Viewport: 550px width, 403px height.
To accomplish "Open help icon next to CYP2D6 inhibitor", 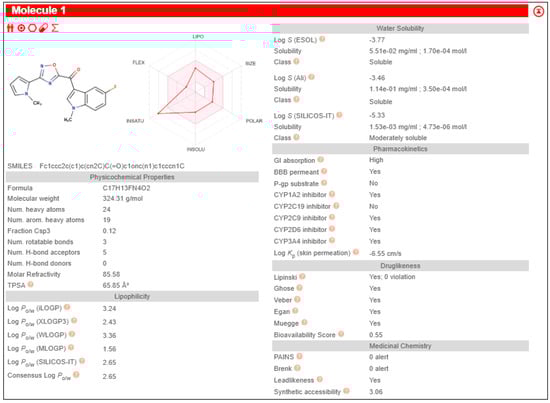I will click(x=332, y=229).
